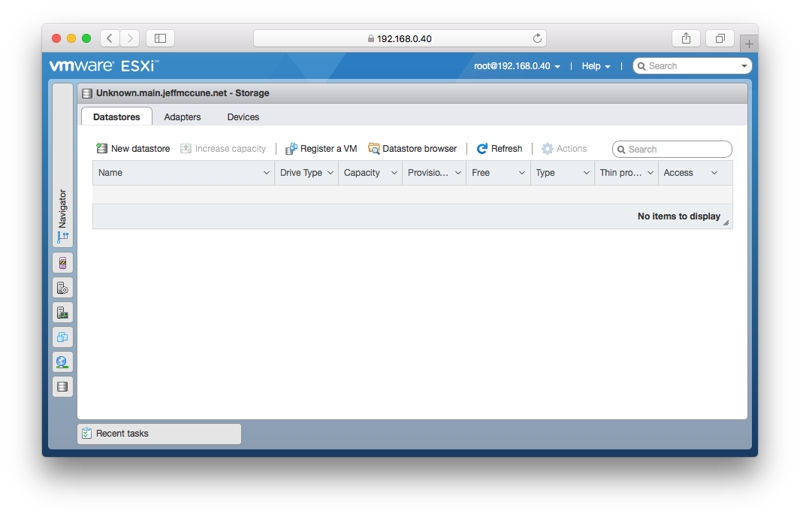800x517 pixels.
Task: Open the Capacity column dropdown
Action: point(394,173)
